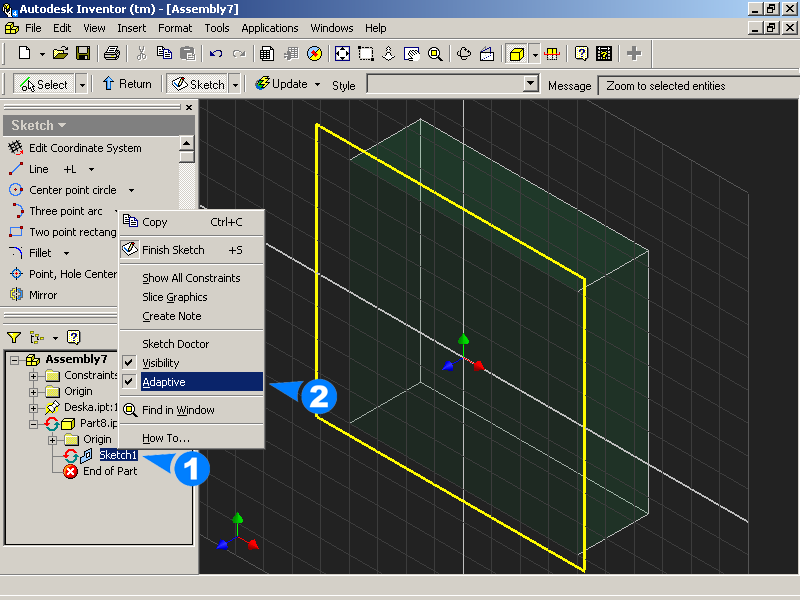Cut selection with the scissors icon

pos(141,53)
